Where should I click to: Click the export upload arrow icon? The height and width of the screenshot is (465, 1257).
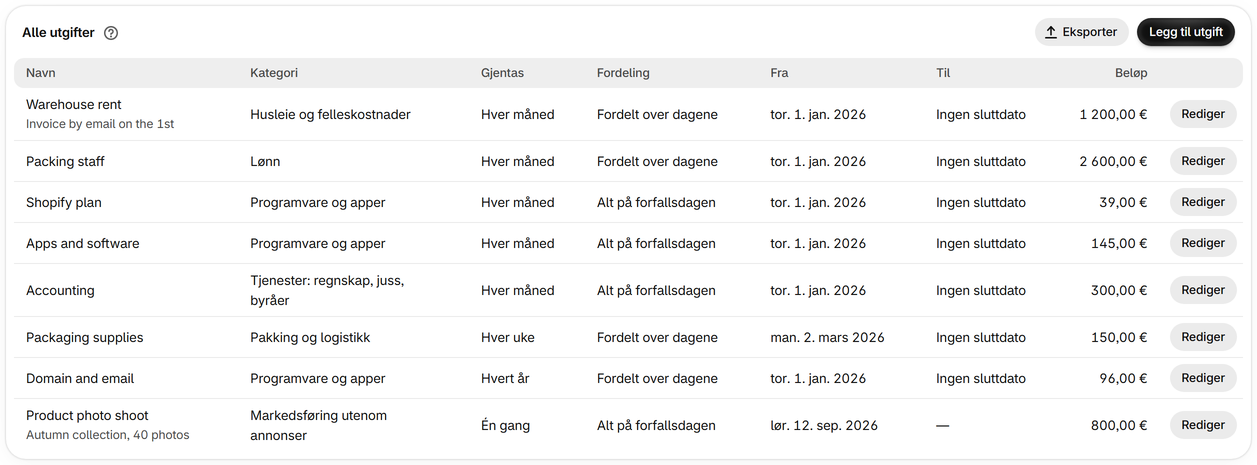1051,32
